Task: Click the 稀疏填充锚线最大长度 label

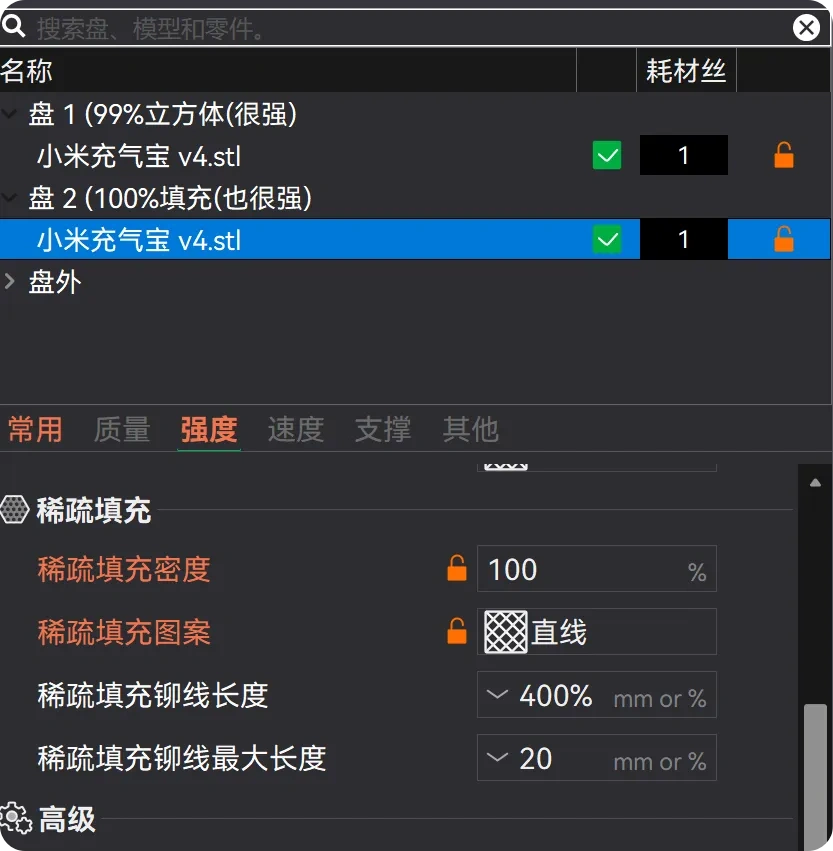Action: [181, 758]
